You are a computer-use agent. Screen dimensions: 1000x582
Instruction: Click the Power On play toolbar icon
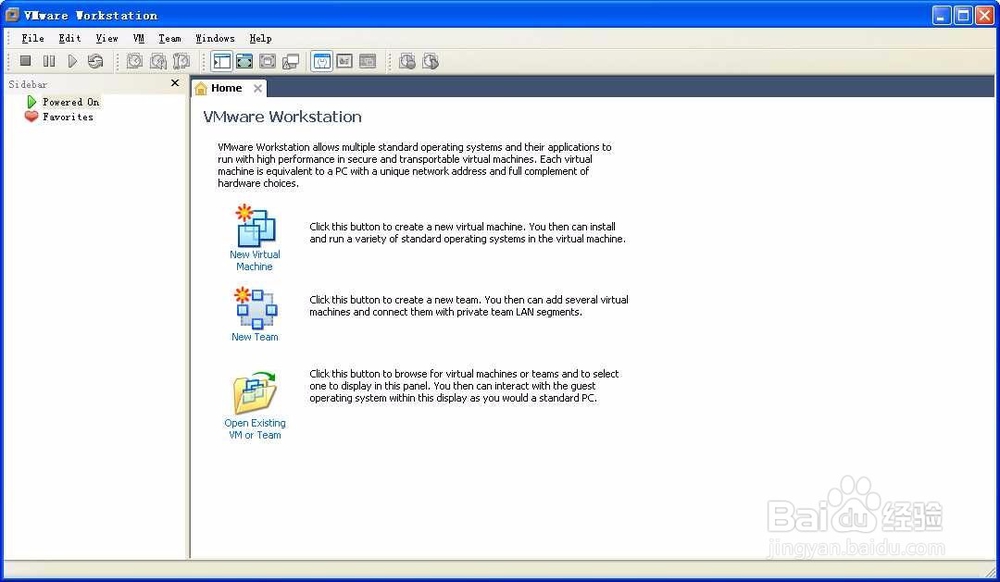(72, 61)
